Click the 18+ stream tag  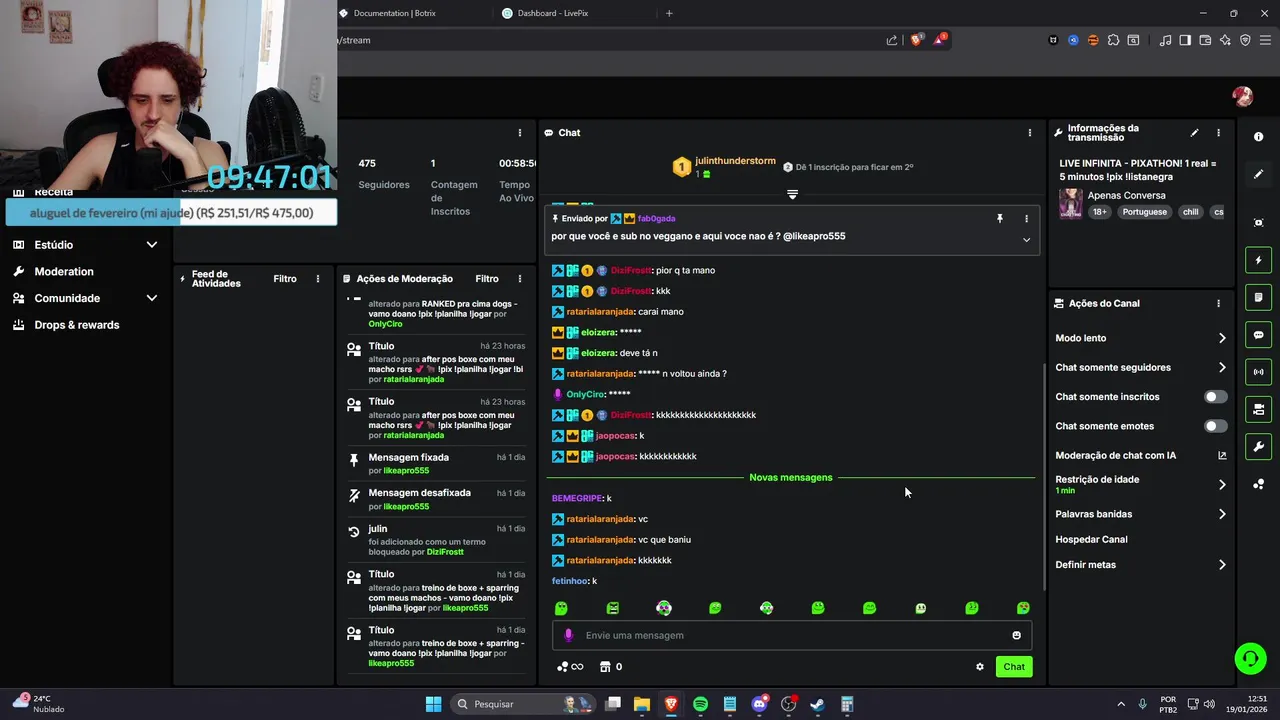point(1100,212)
